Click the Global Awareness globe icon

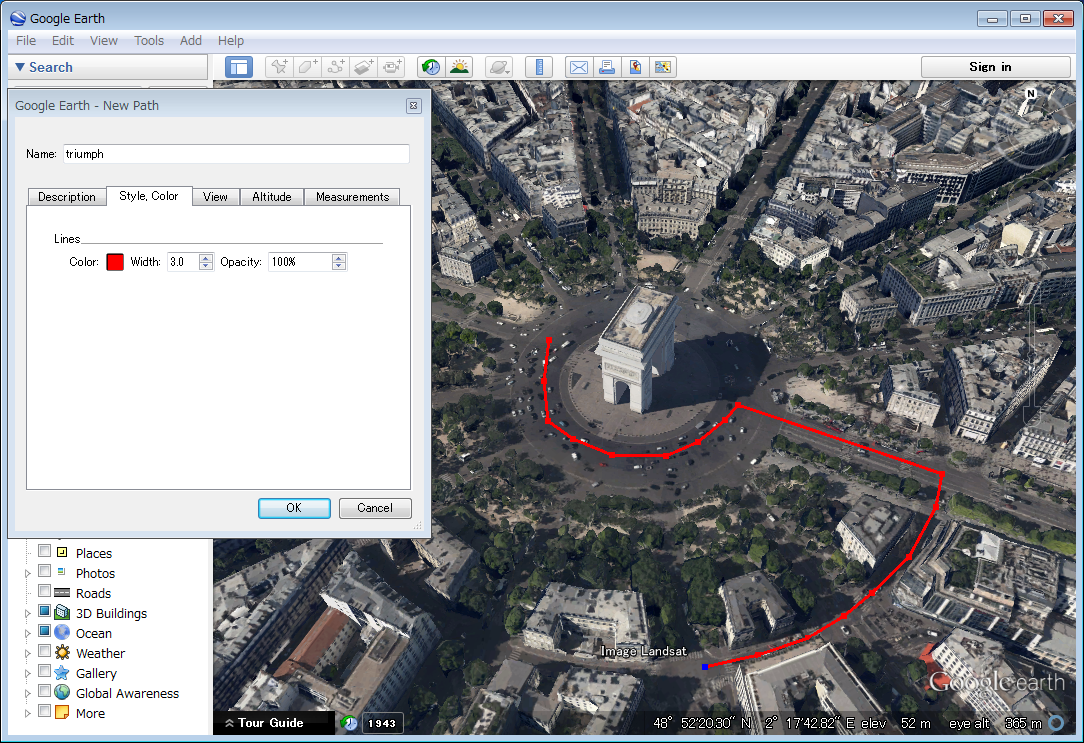point(62,693)
